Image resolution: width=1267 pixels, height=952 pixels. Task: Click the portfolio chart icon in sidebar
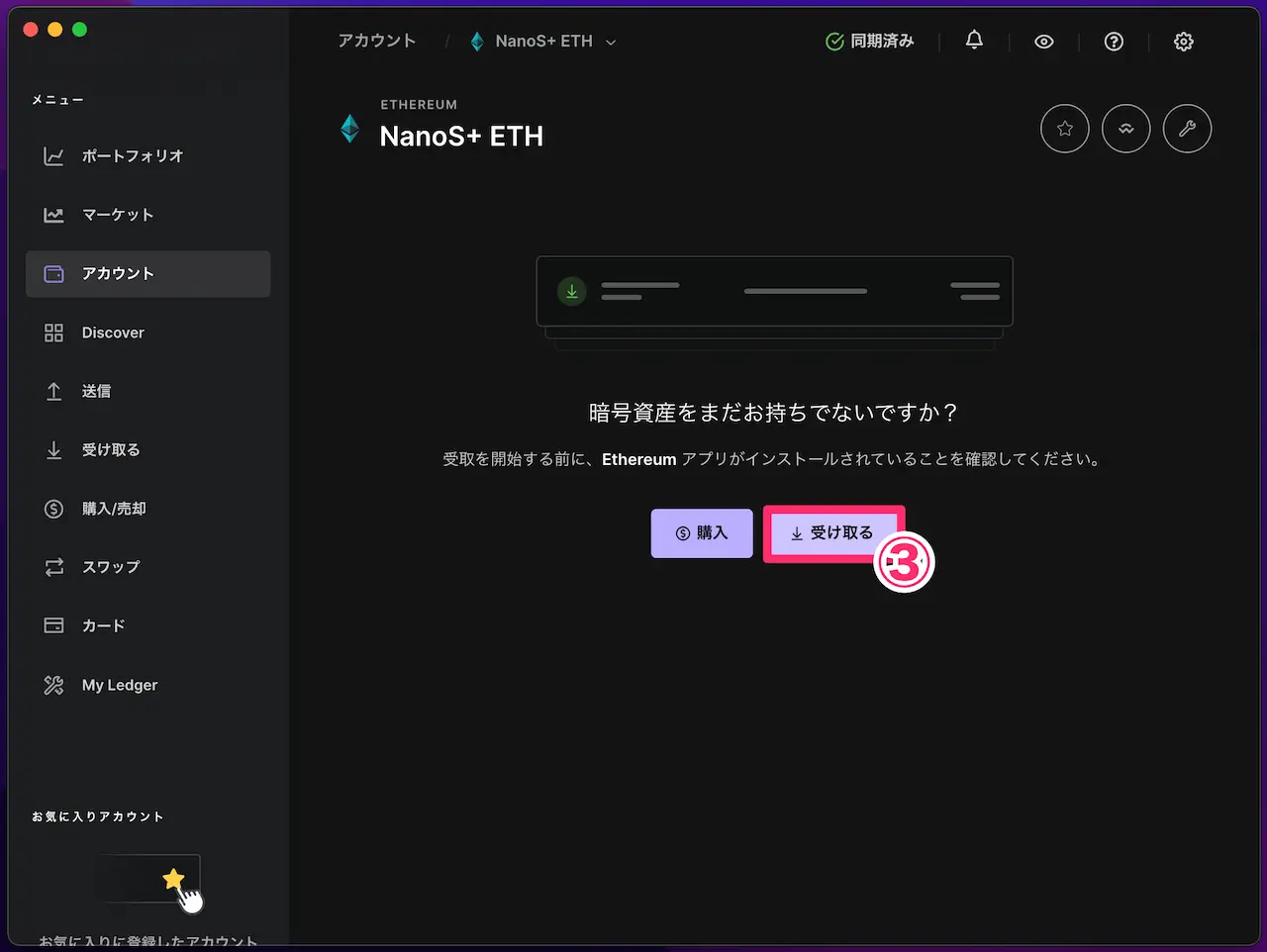[53, 156]
